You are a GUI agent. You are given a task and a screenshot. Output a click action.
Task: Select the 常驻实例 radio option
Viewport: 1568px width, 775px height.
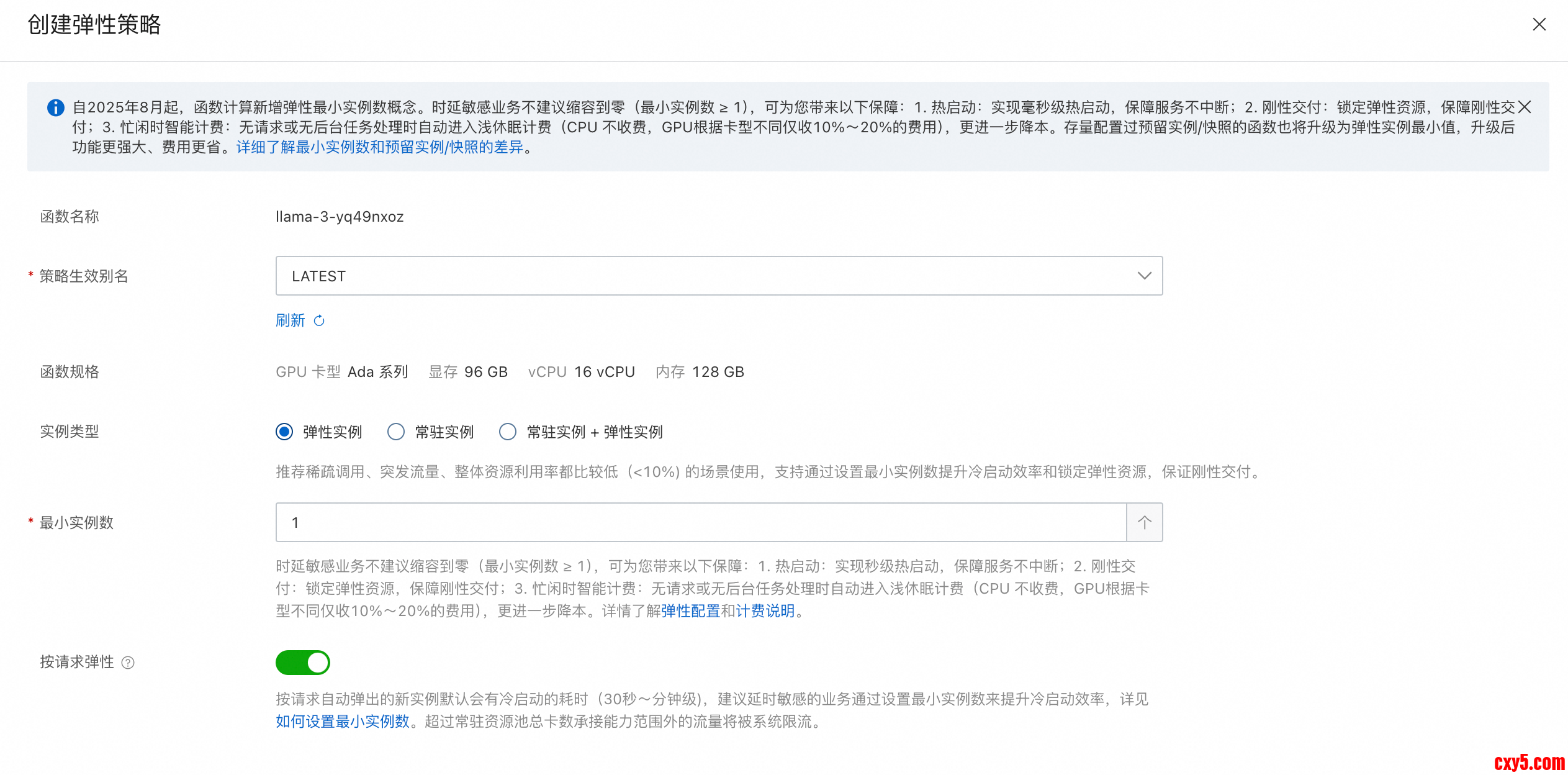(x=396, y=432)
